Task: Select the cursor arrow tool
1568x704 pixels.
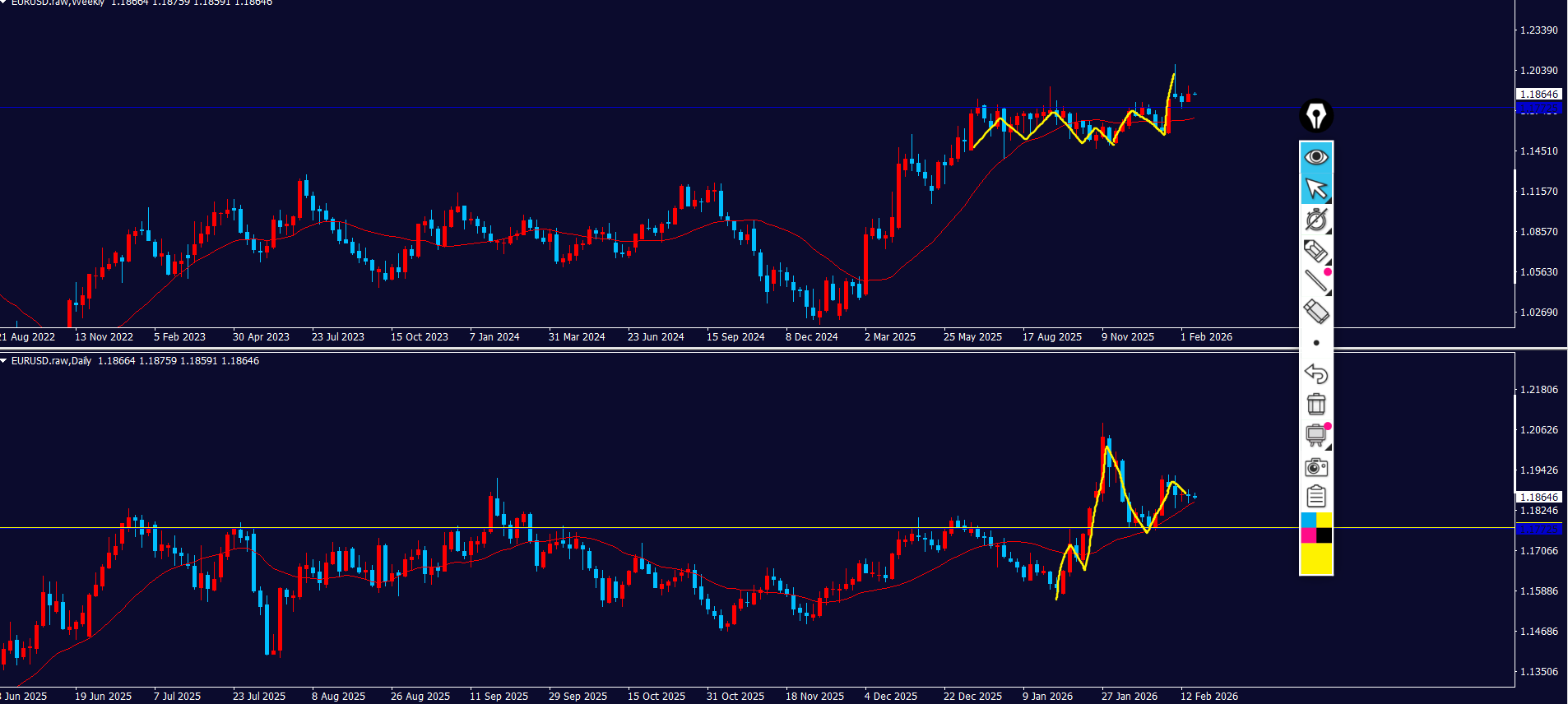Action: pyautogui.click(x=1315, y=189)
